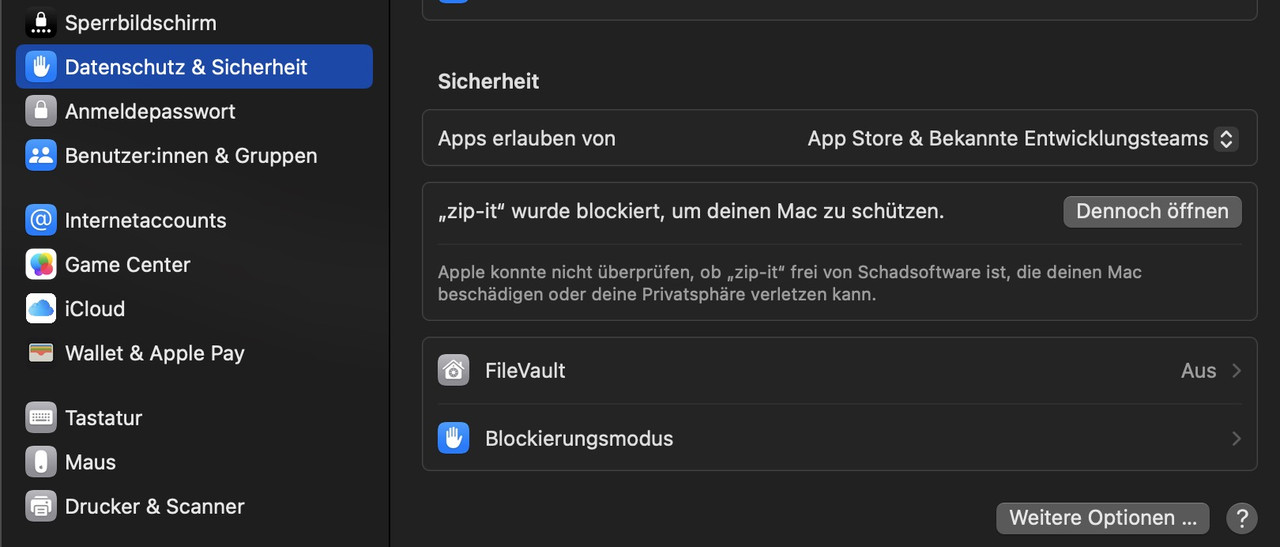Select Maus in the sidebar
Image resolution: width=1280 pixels, height=547 pixels.
pos(90,462)
